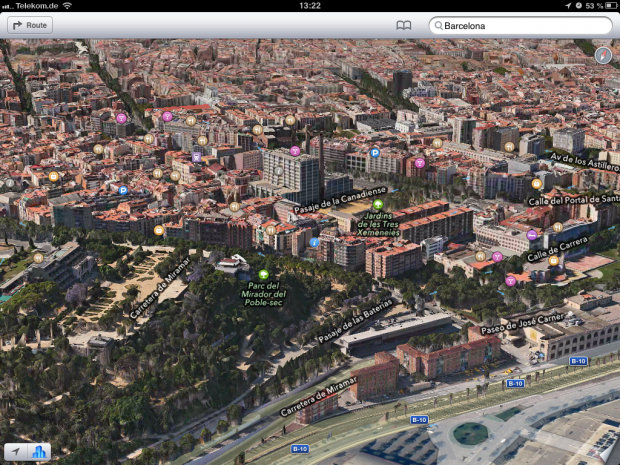620x465 pixels.
Task: Tap the Route button
Action: point(30,25)
